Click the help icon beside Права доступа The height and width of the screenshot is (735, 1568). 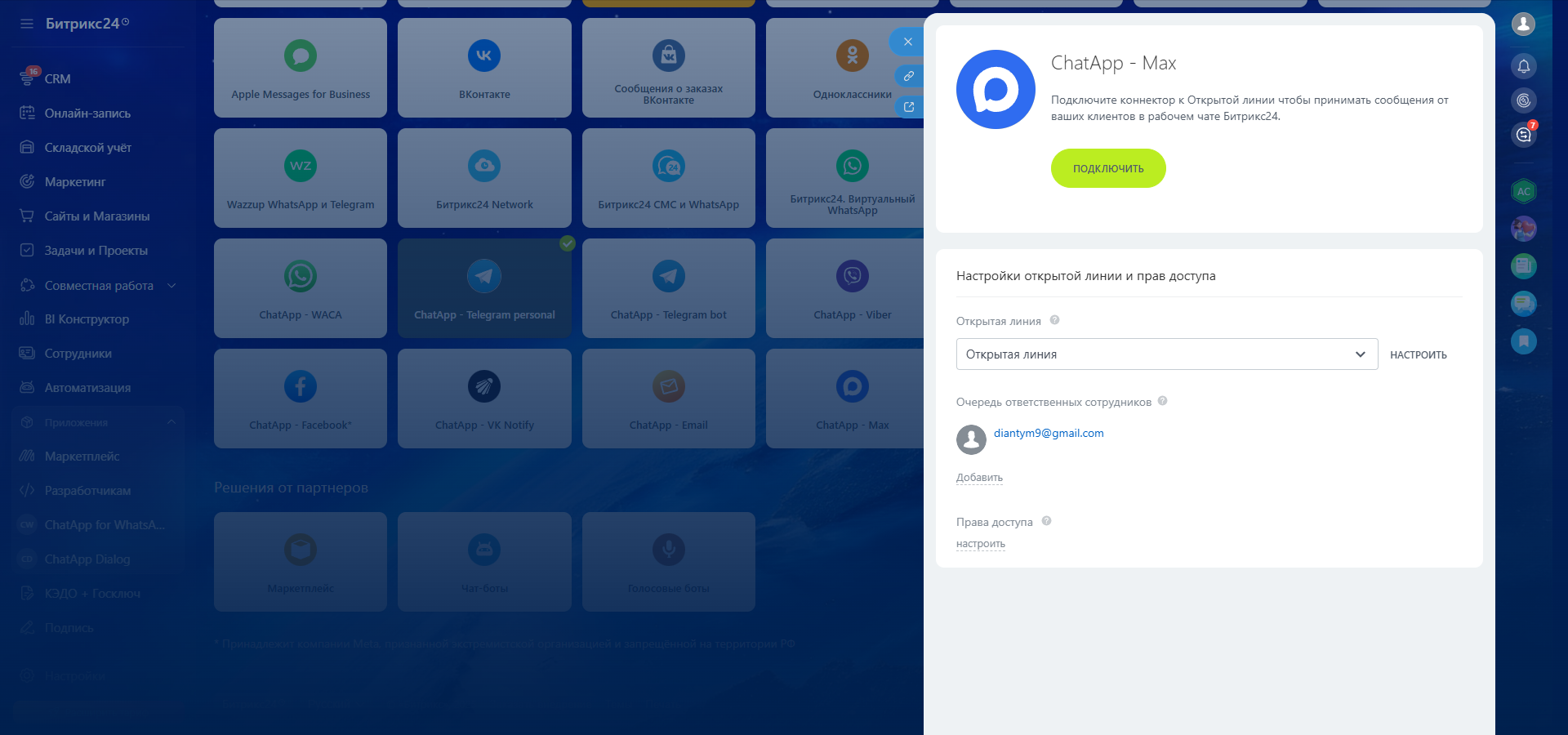tap(1046, 521)
